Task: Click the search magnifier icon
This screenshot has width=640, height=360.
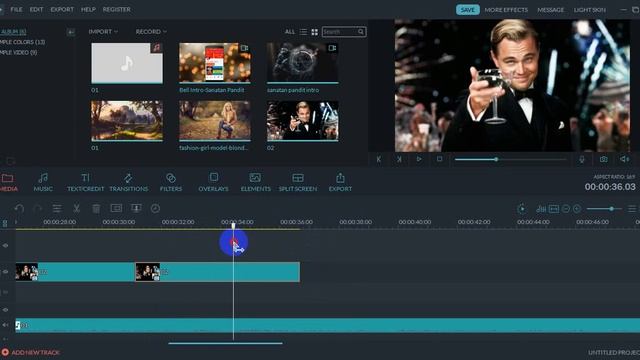Action: click(361, 31)
